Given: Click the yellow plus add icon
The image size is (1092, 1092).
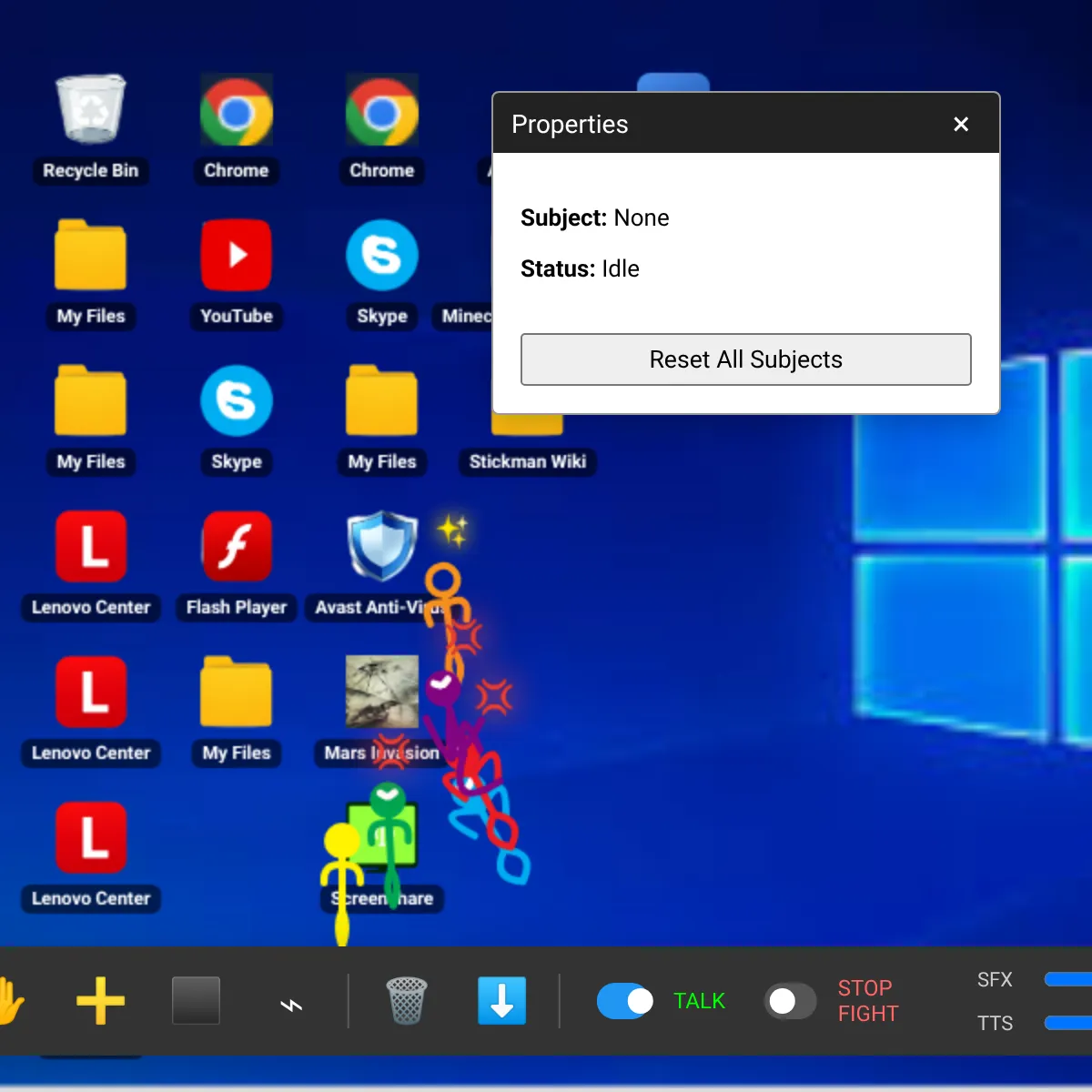Looking at the screenshot, I should (x=100, y=1001).
